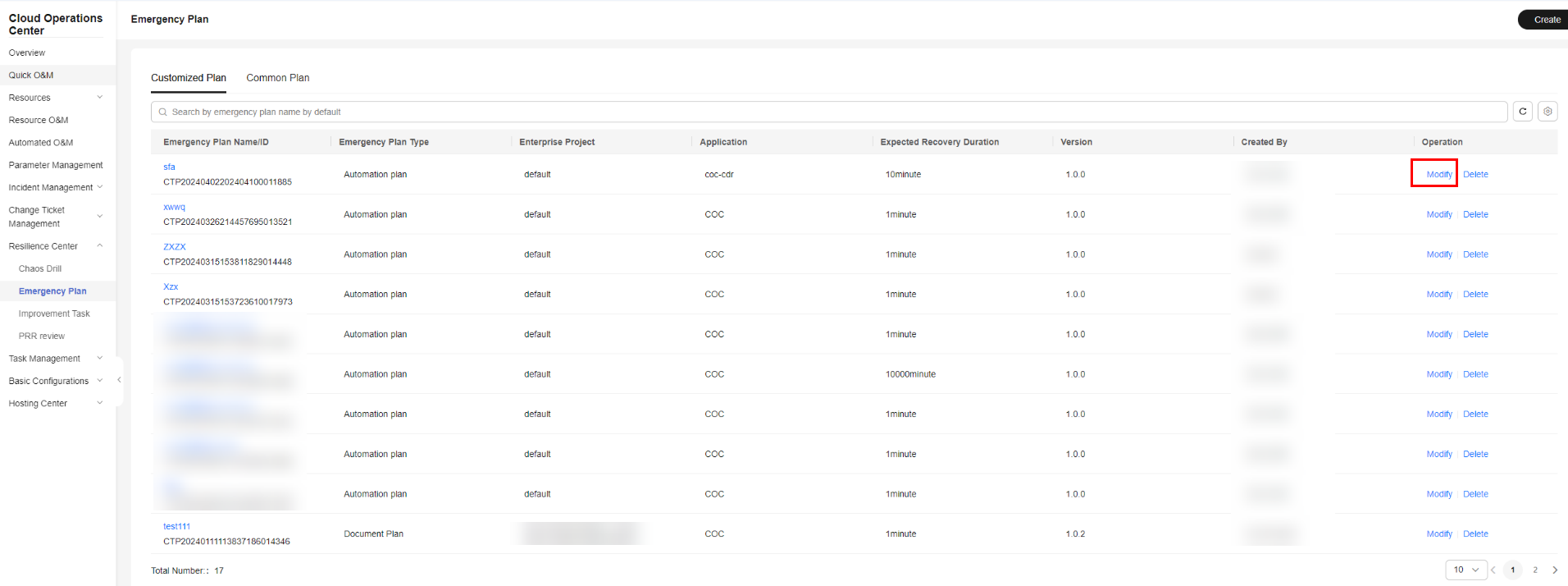Open Quick O&M in the sidebar

pyautogui.click(x=31, y=76)
